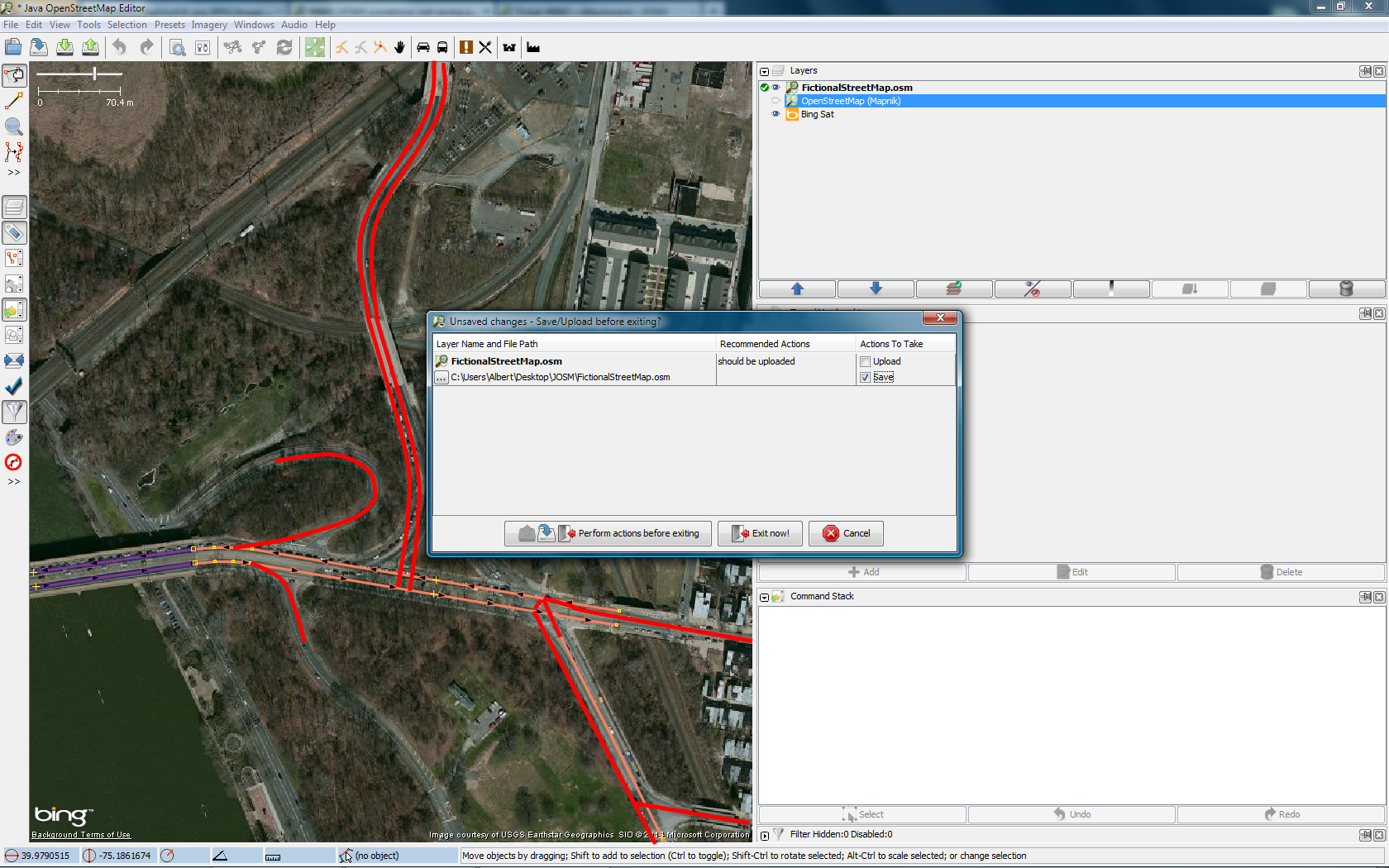
Task: Enable the Upload checkbox
Action: click(865, 361)
